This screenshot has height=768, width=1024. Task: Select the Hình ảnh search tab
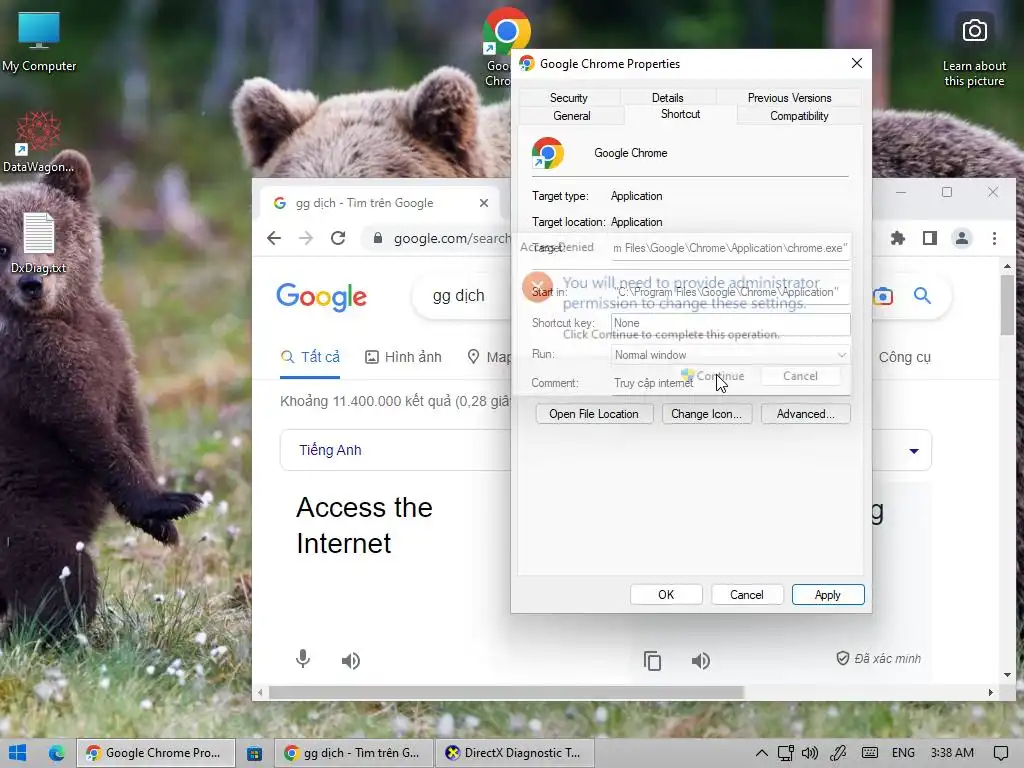(x=403, y=357)
